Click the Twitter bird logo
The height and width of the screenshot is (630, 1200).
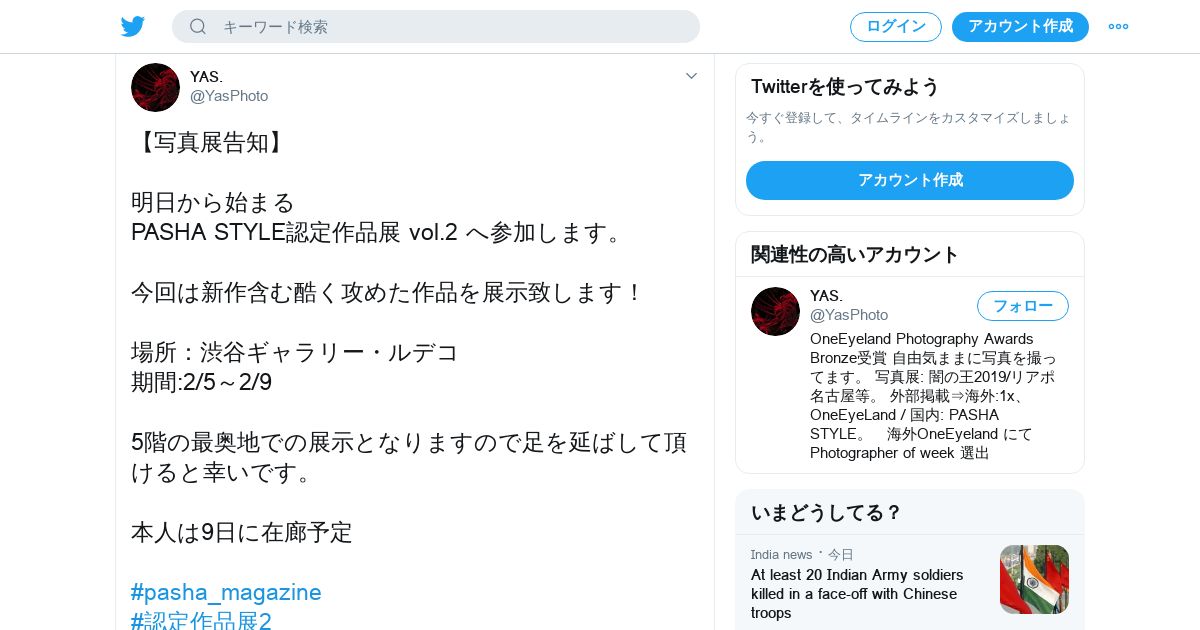(x=133, y=26)
